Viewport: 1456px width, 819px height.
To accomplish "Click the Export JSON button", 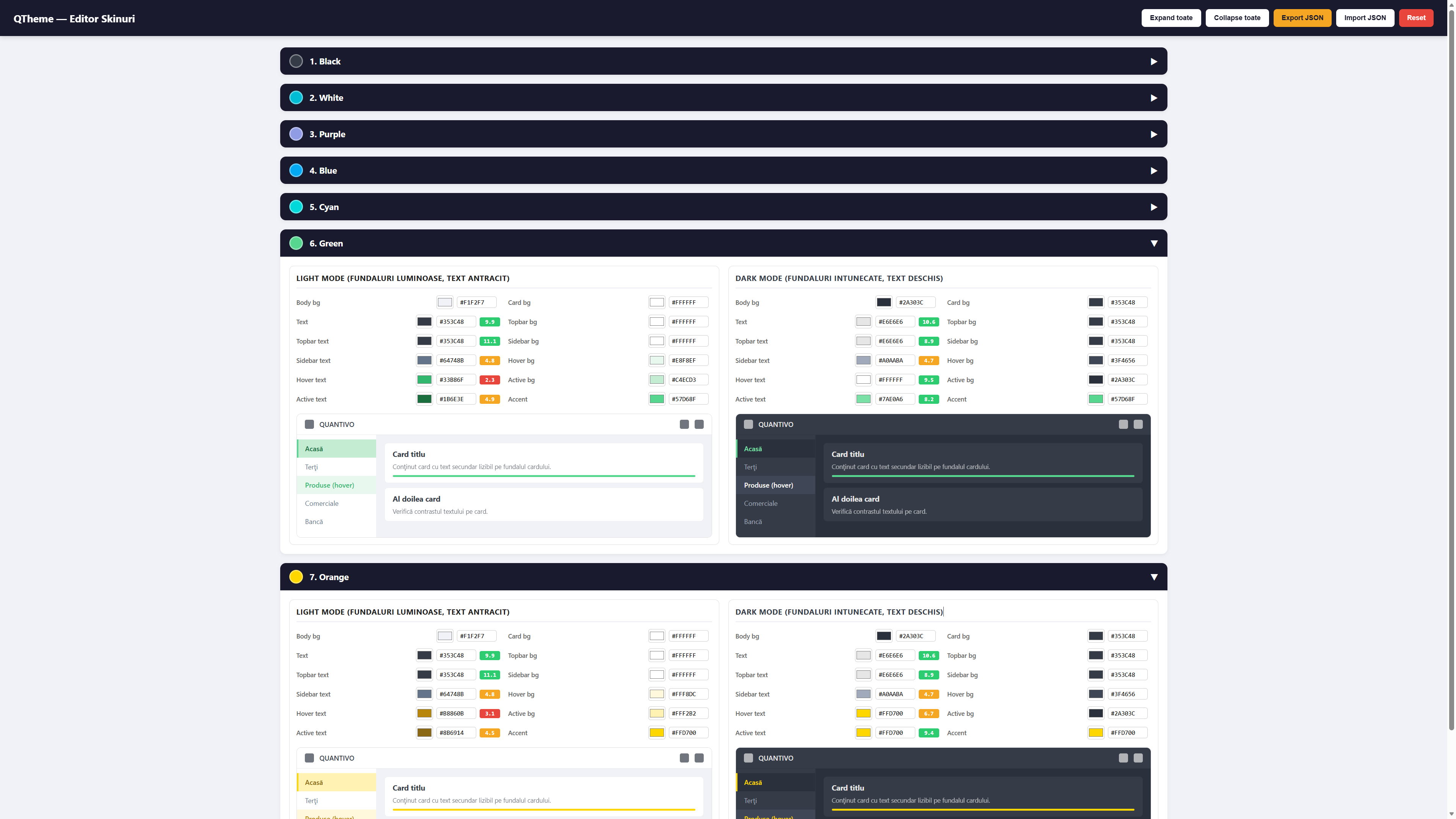I will pos(1302,17).
